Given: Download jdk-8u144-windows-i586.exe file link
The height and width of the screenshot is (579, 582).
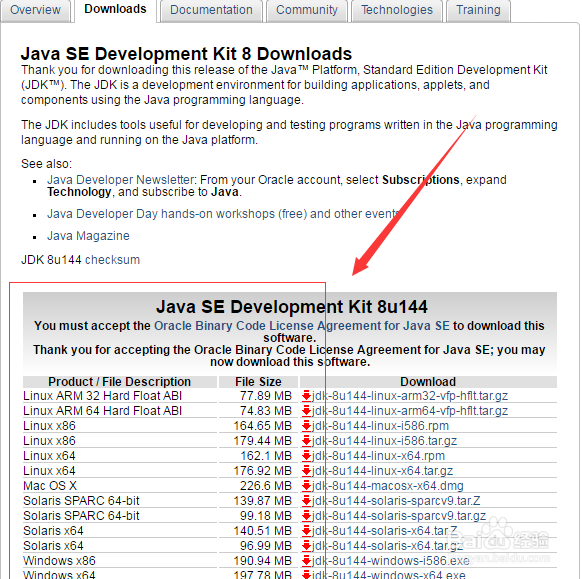Looking at the screenshot, I should 390,560.
